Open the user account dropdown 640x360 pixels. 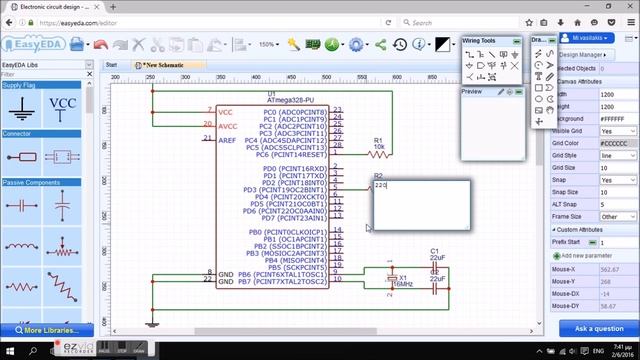pyautogui.click(x=587, y=38)
